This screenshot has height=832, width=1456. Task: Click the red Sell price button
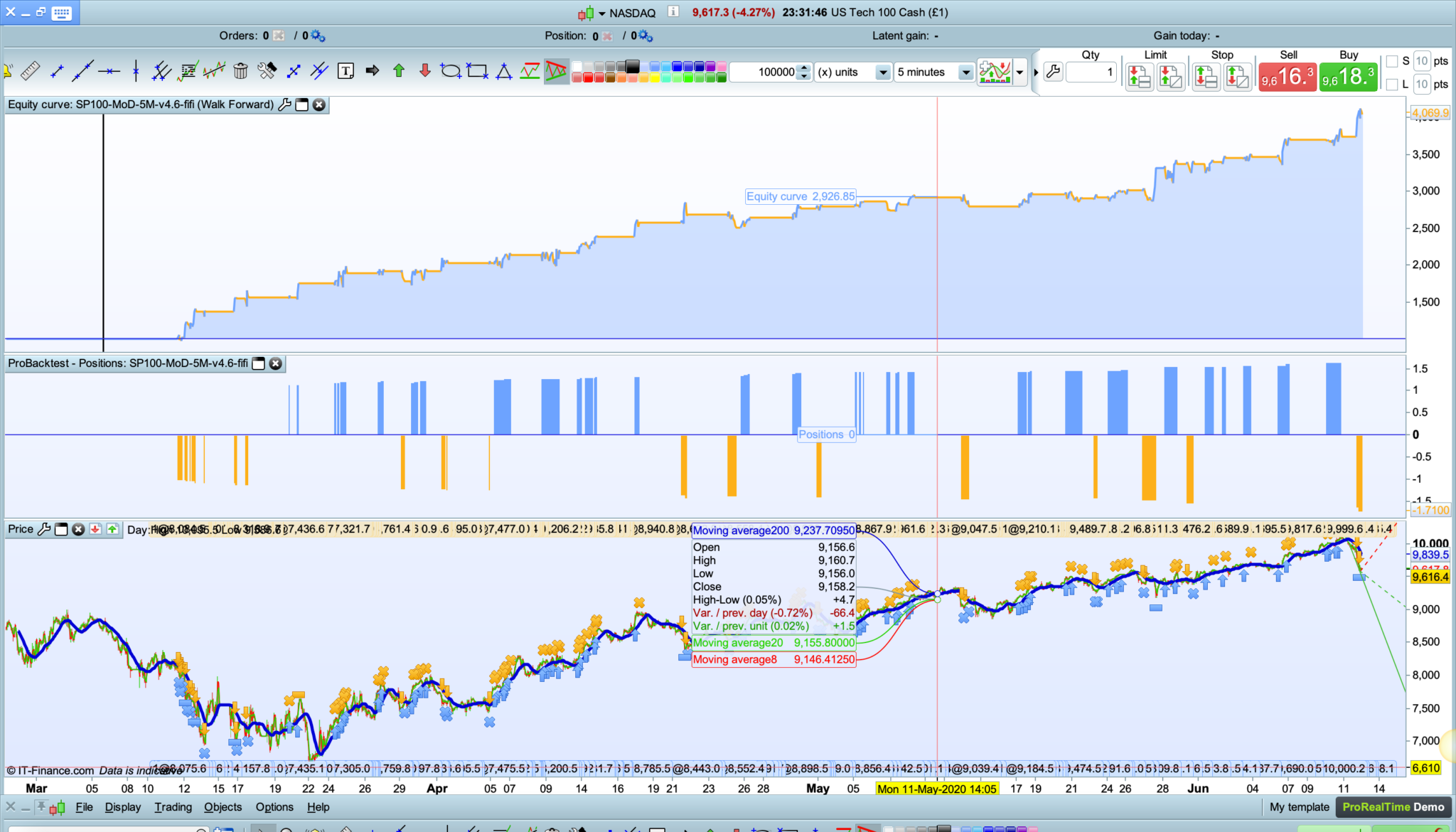[x=1288, y=77]
